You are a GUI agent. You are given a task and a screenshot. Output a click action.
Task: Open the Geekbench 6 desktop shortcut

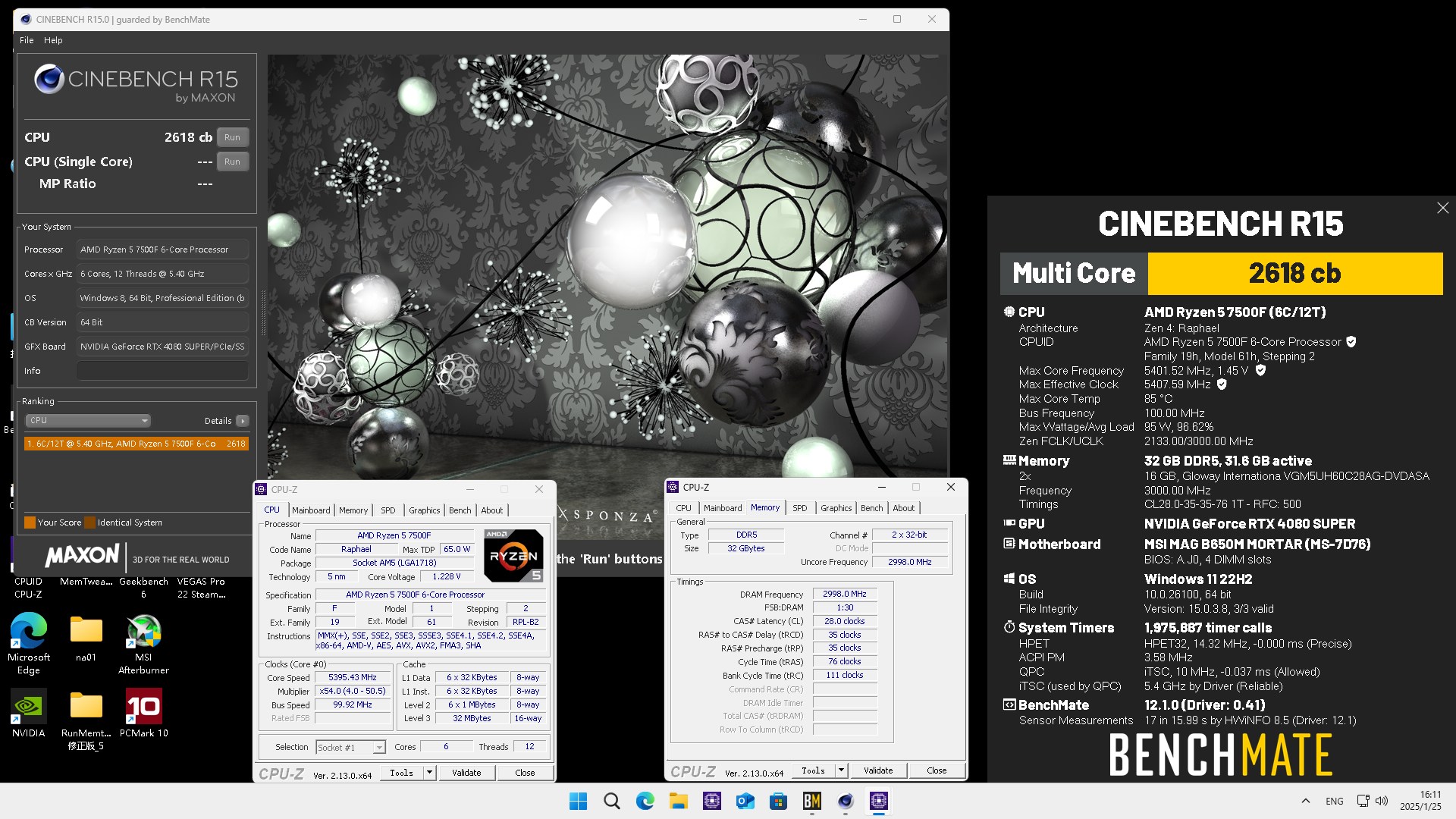143,588
